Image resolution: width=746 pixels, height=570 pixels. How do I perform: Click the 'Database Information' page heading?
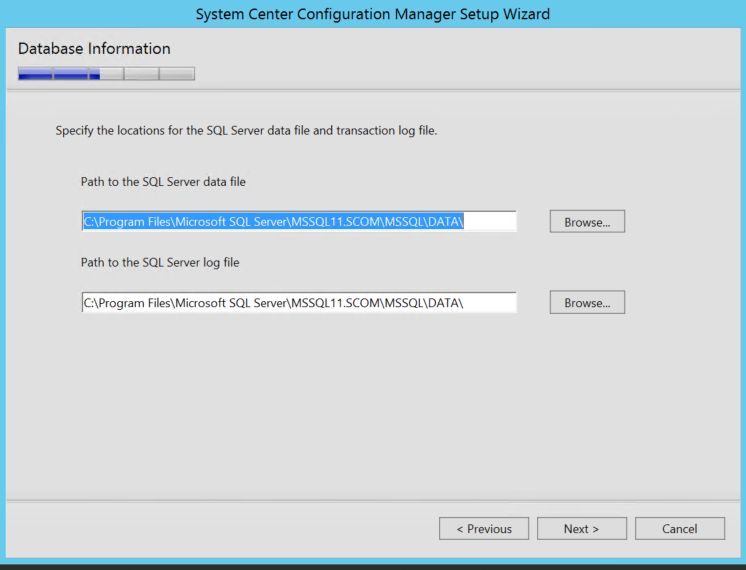[94, 49]
